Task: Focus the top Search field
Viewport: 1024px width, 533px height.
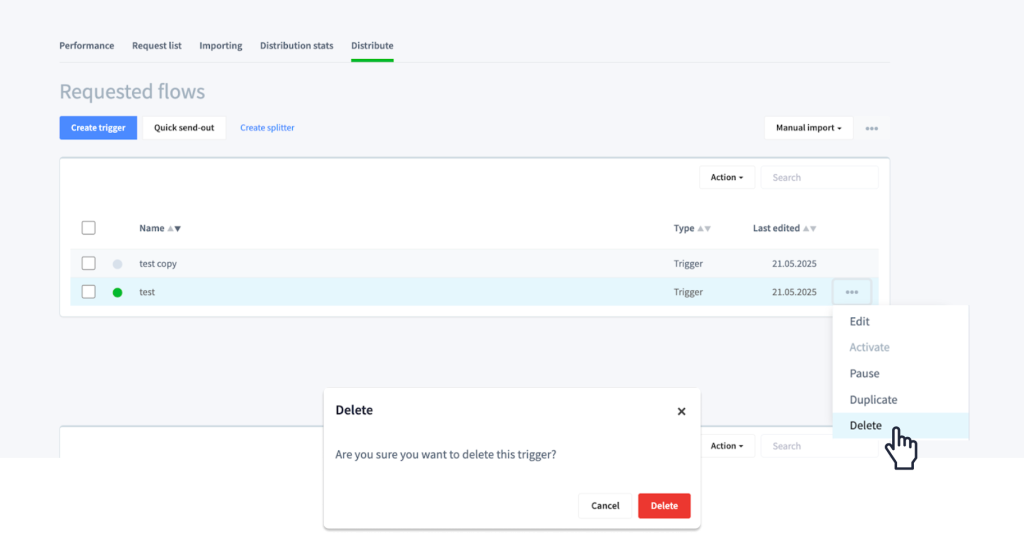Action: pyautogui.click(x=820, y=177)
